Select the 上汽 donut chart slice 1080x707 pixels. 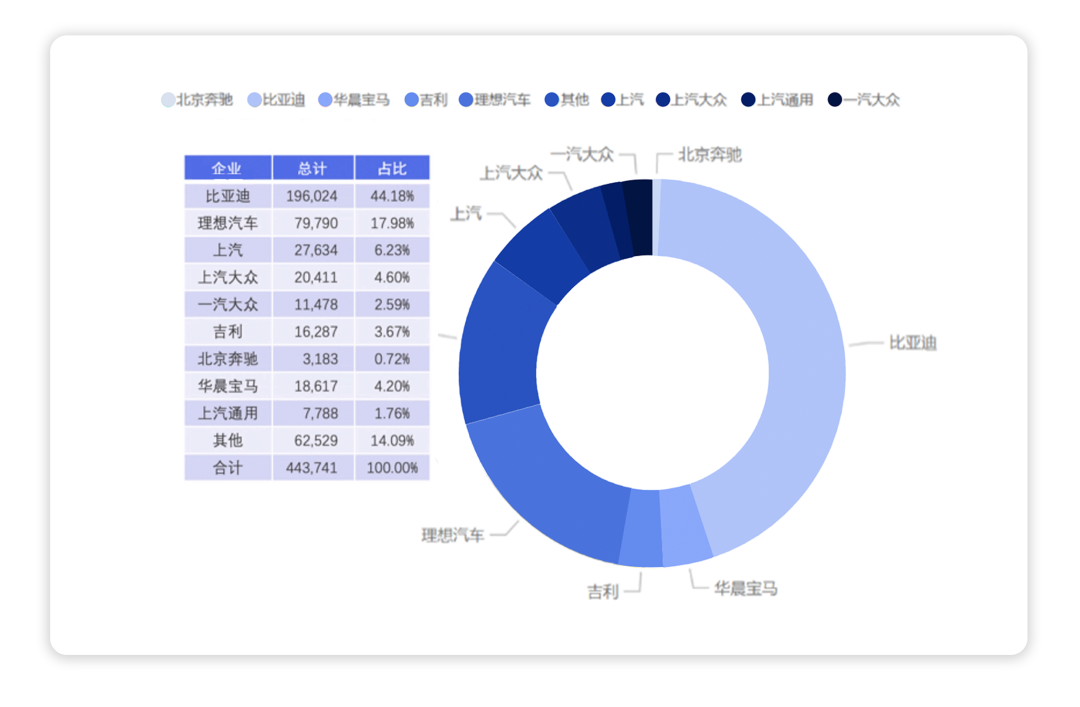(x=544, y=255)
